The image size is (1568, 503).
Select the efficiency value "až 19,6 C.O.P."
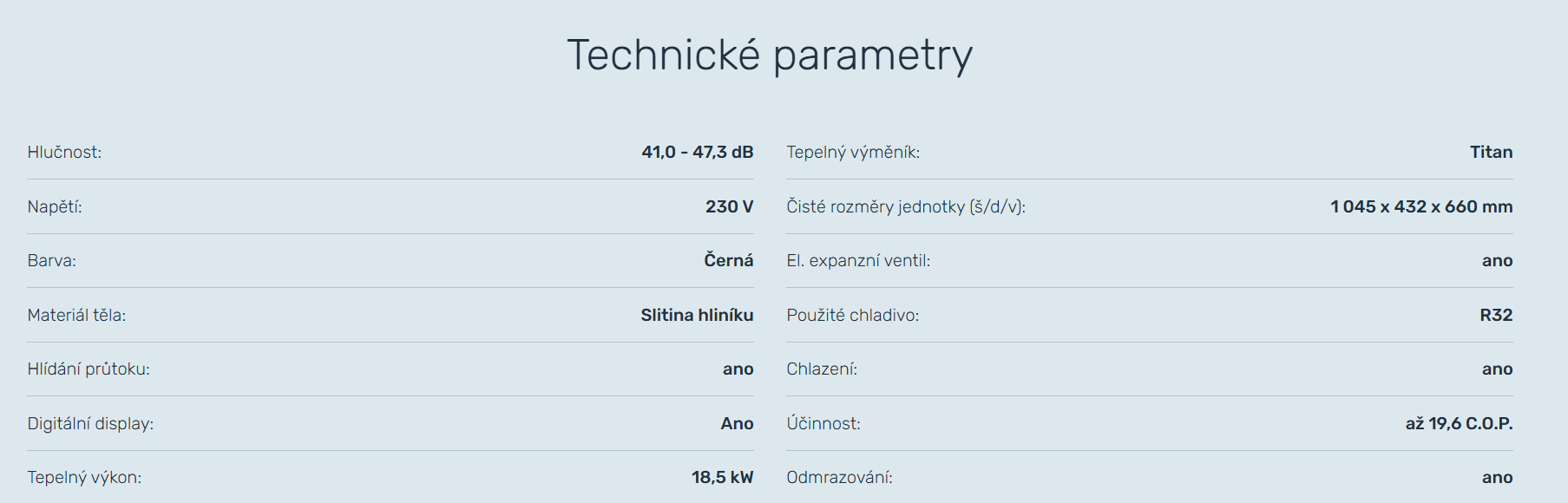click(1459, 424)
